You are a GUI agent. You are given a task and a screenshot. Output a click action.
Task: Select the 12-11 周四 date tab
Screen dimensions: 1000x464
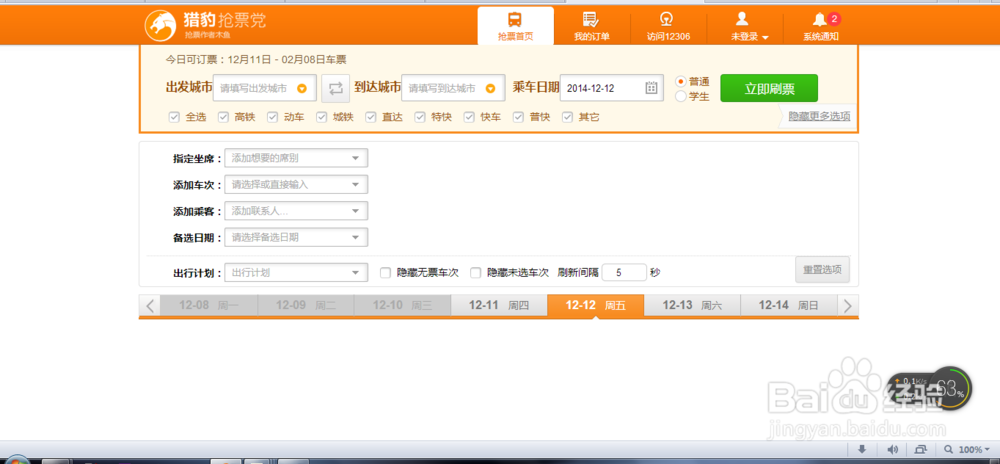(x=499, y=306)
